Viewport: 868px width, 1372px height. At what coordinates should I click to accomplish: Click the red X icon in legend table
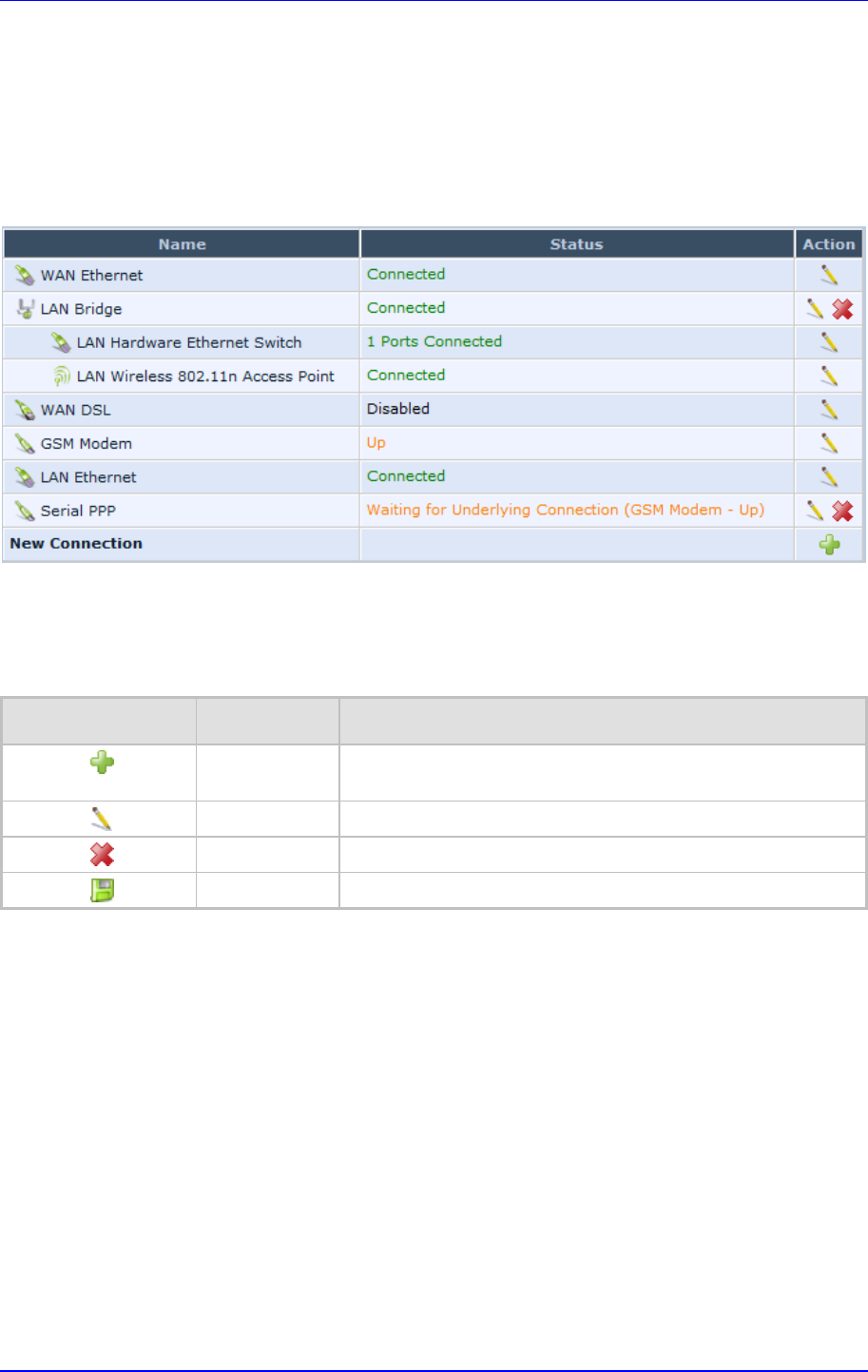[102, 855]
